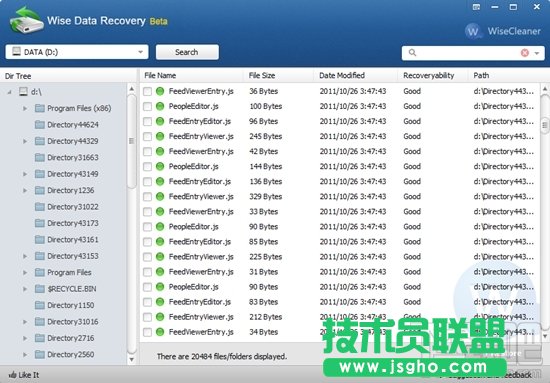Click green status icon of 225 Bytes file
This screenshot has height=383, width=550.
[x=160, y=257]
